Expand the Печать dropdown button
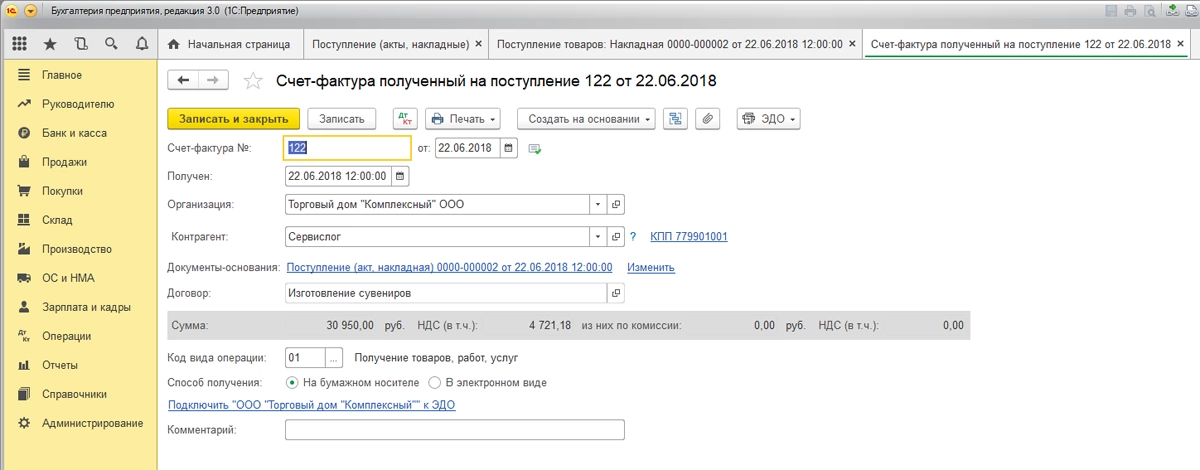 point(463,118)
